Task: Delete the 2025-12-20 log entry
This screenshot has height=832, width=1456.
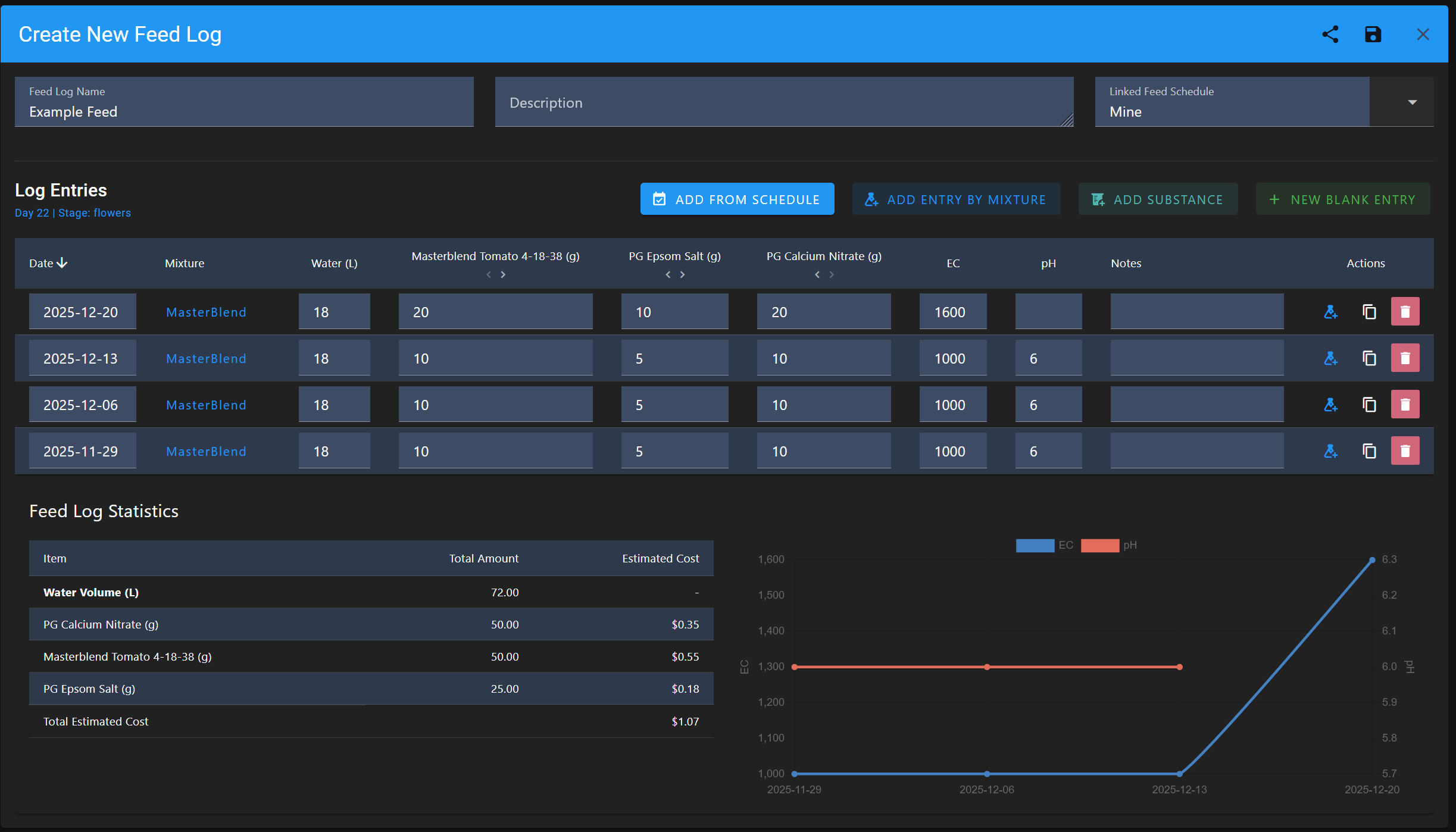Action: (x=1405, y=311)
